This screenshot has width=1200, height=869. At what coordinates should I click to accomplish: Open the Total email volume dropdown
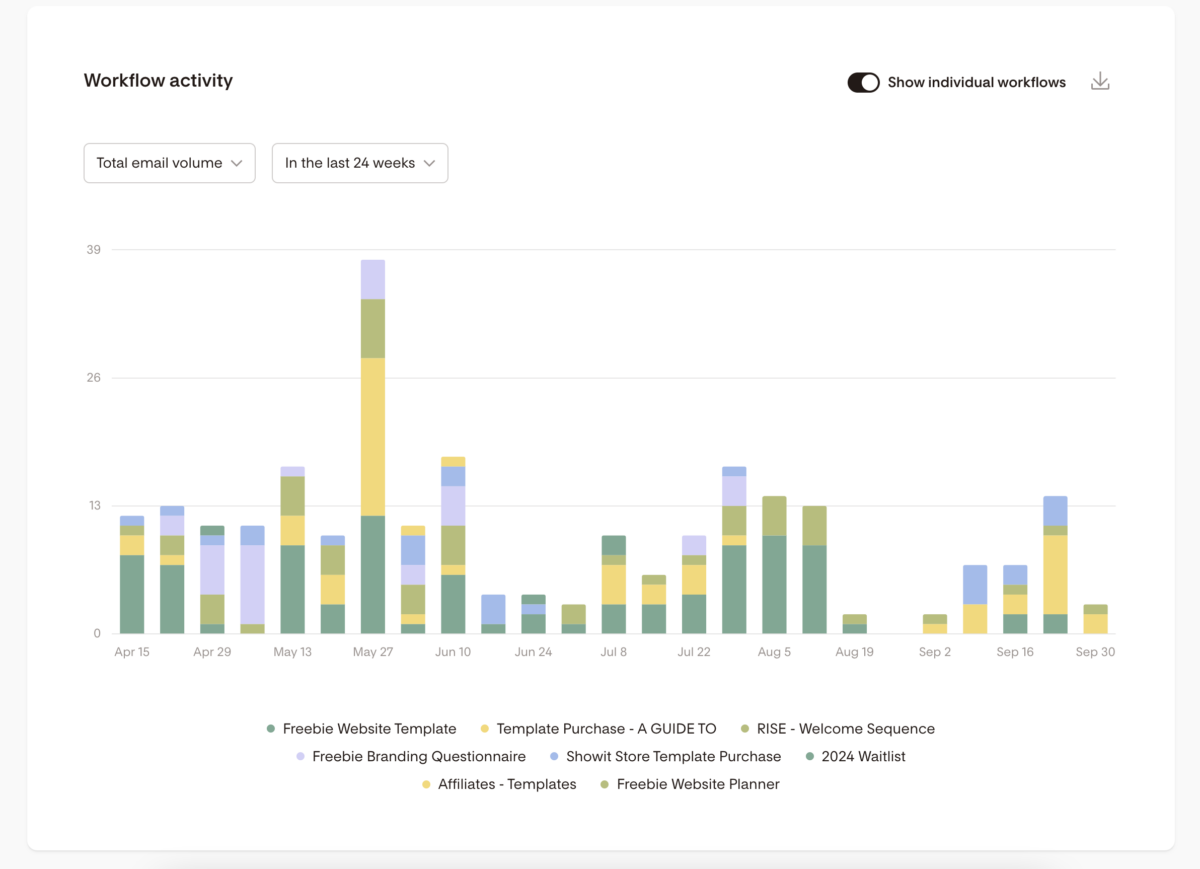pos(169,163)
